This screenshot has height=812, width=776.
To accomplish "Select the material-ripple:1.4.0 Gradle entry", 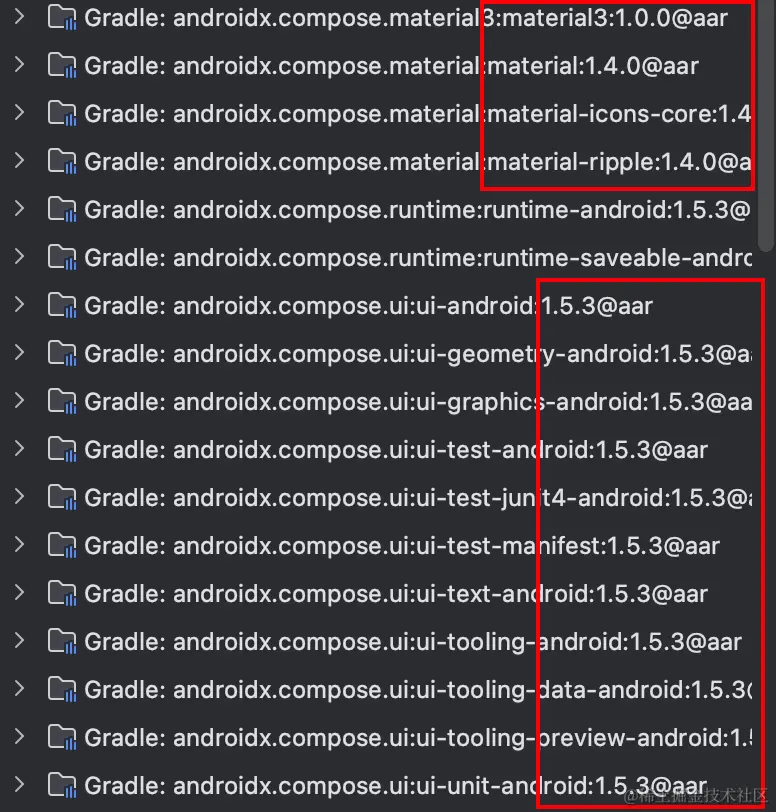I will pos(418,163).
